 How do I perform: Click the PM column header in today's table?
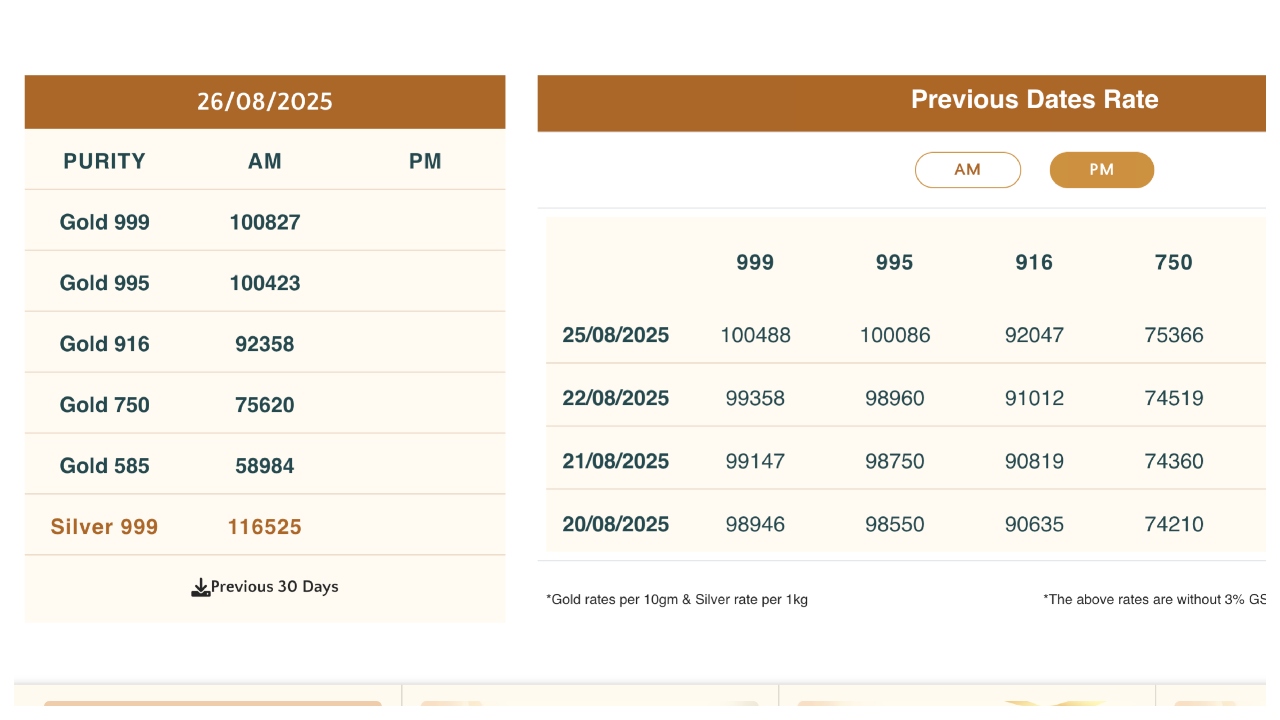tap(425, 161)
